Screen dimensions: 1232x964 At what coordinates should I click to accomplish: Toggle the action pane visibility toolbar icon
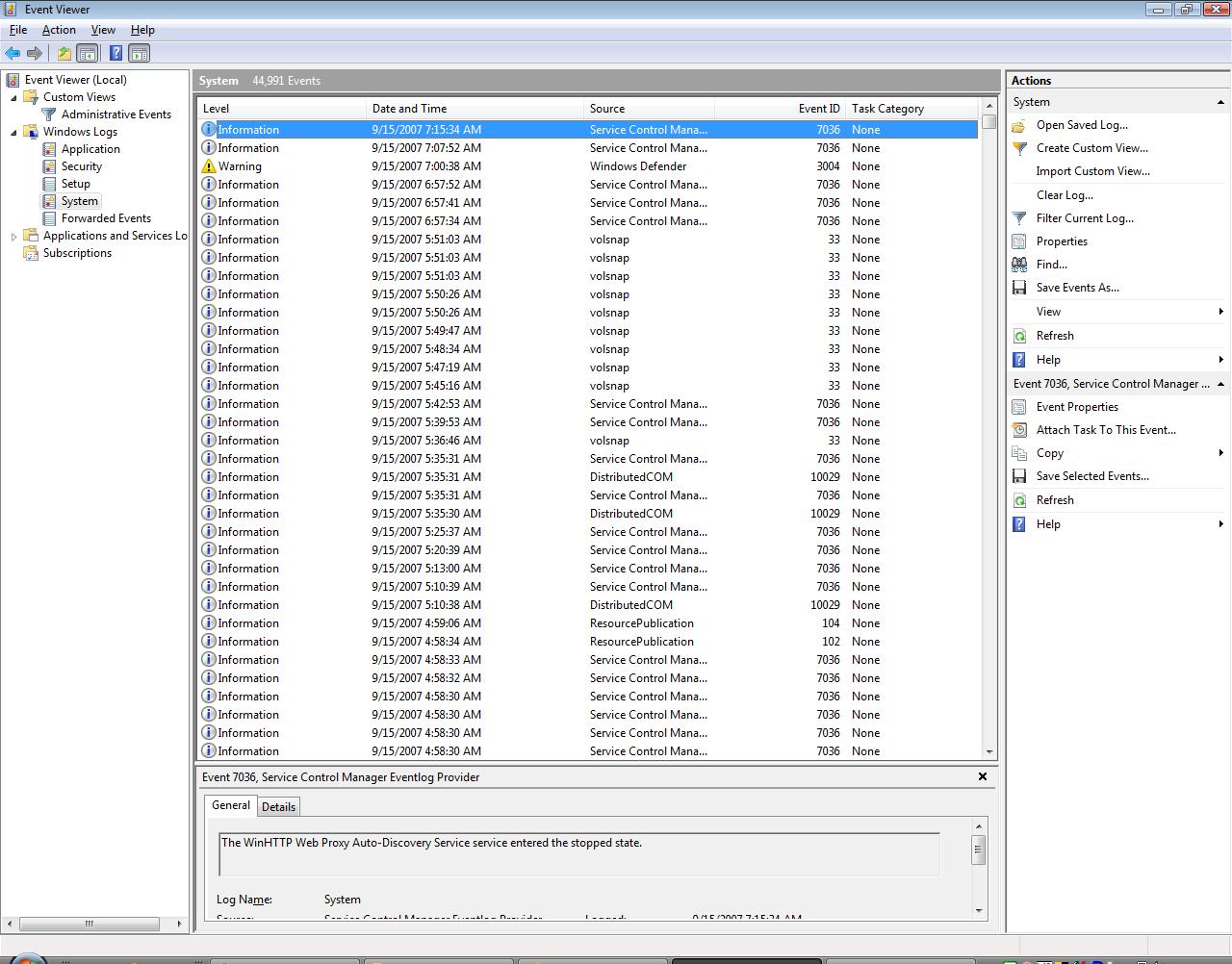click(x=140, y=53)
